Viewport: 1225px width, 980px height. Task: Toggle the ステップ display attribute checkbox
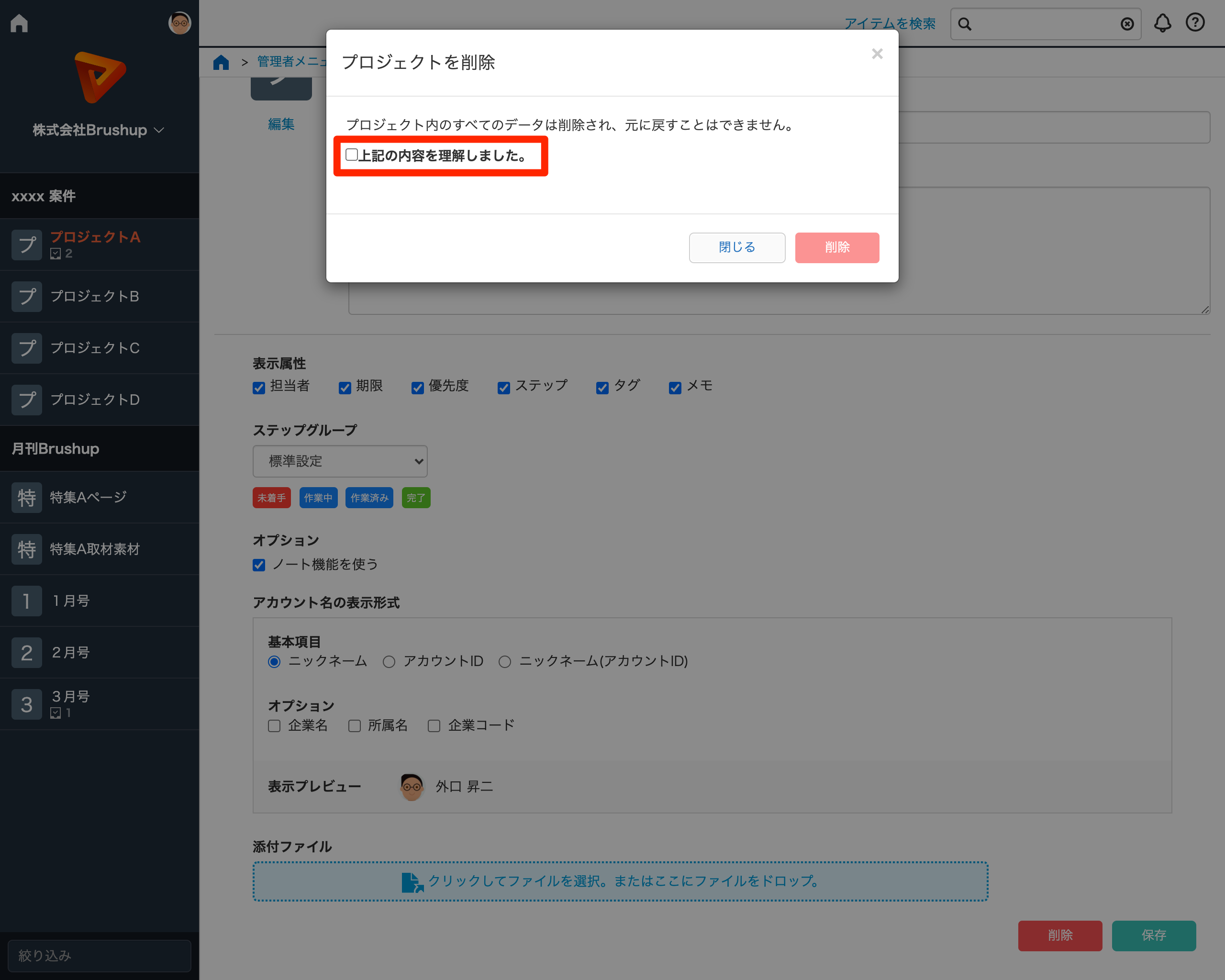point(503,388)
